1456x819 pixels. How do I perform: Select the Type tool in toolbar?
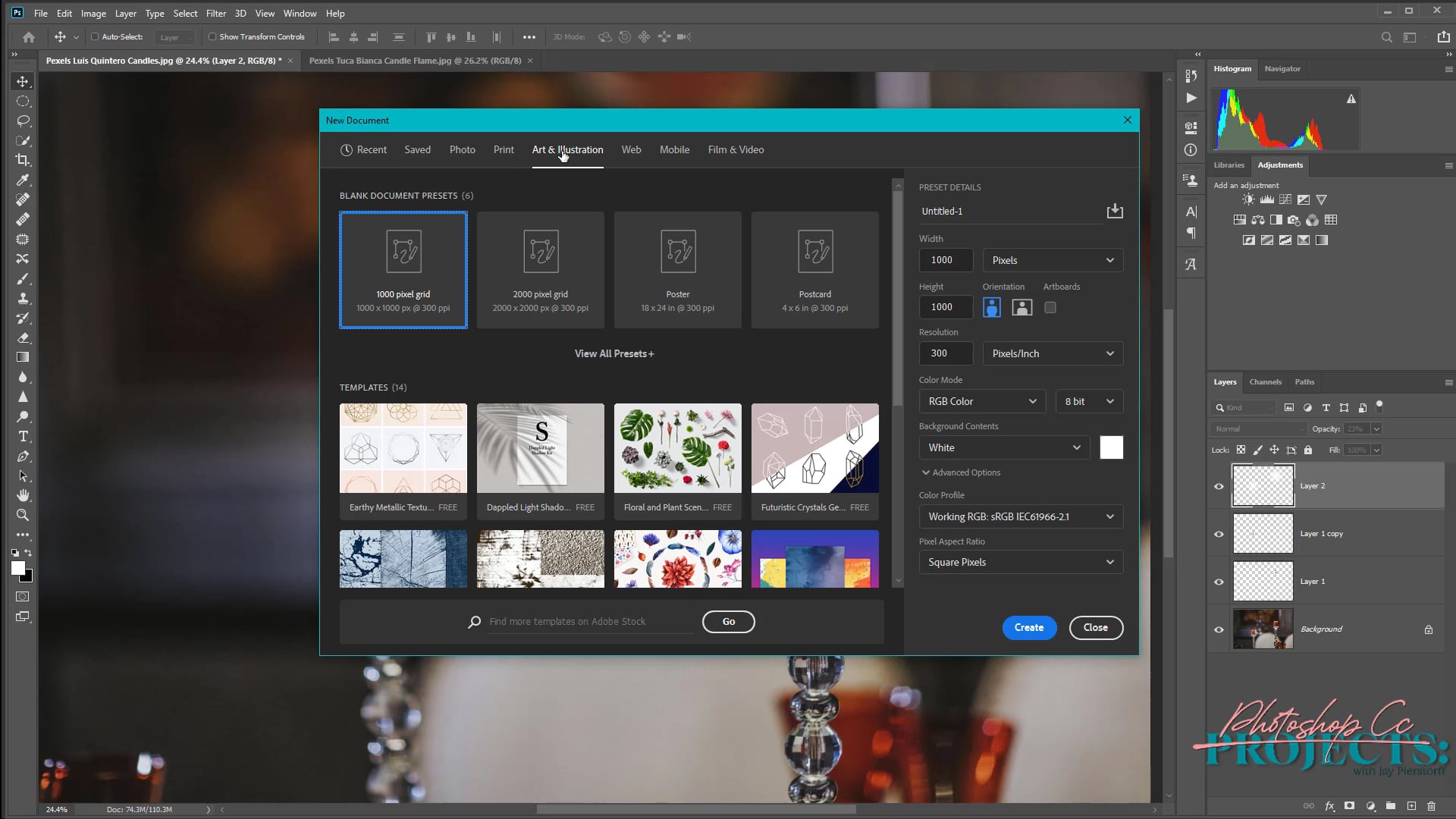click(23, 437)
